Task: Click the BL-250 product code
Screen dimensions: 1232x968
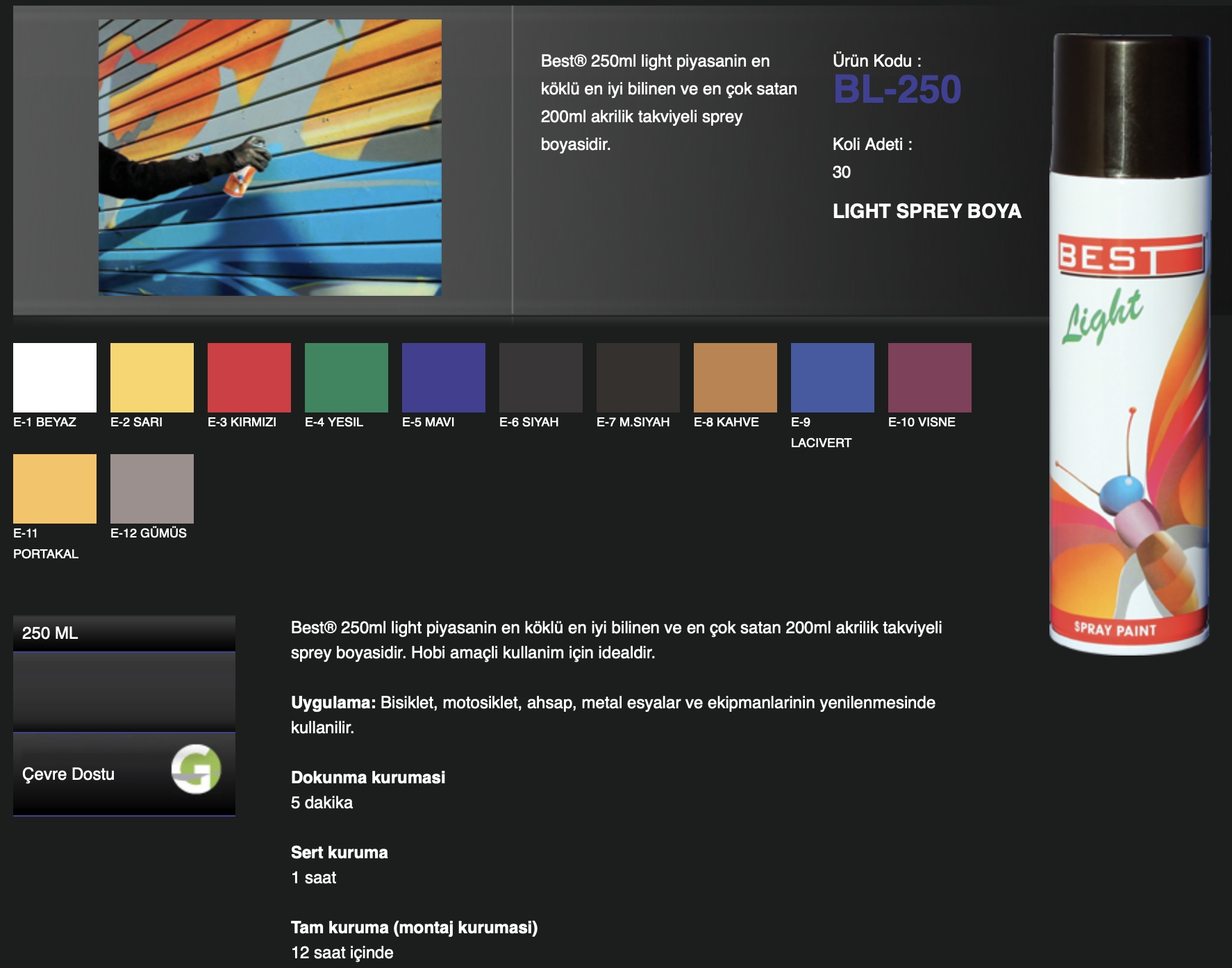Action: pos(897,90)
